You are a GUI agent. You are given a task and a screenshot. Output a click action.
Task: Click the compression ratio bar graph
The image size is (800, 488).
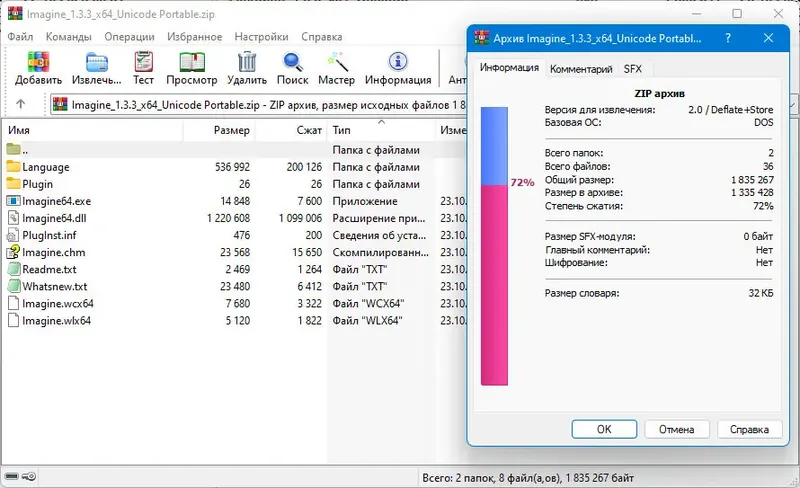click(494, 246)
